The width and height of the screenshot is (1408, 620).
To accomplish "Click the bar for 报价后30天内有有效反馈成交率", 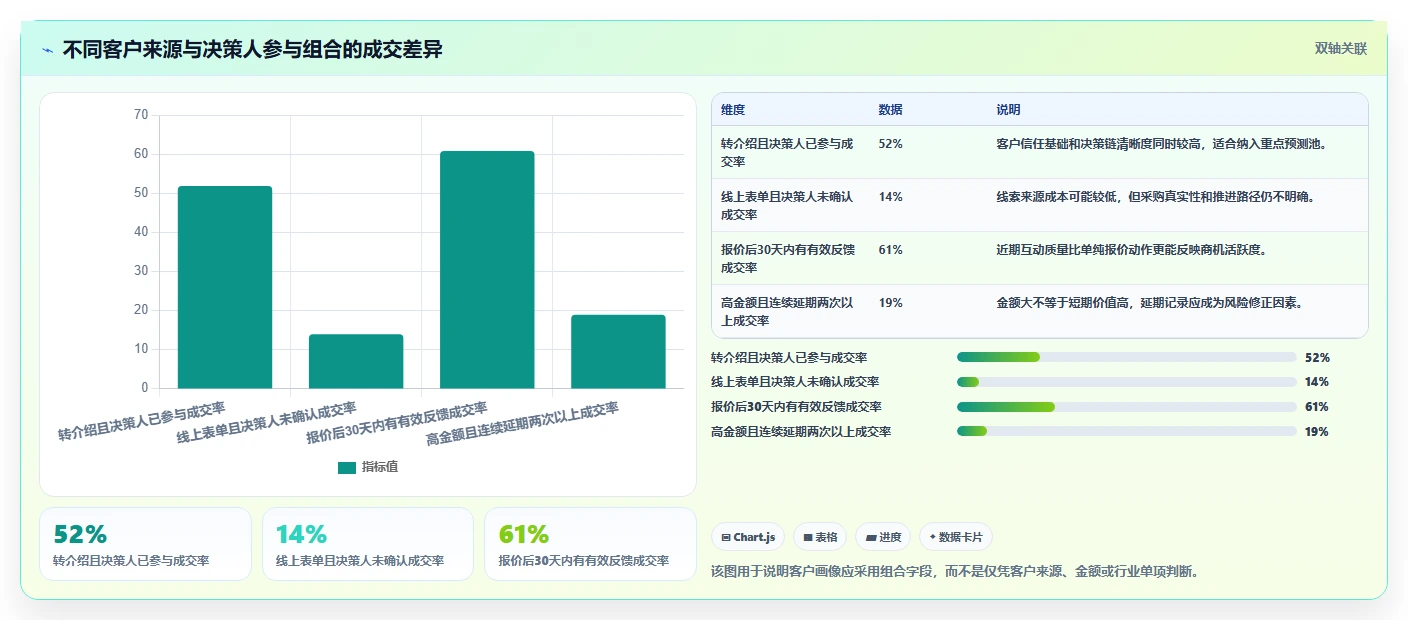I will 487,270.
